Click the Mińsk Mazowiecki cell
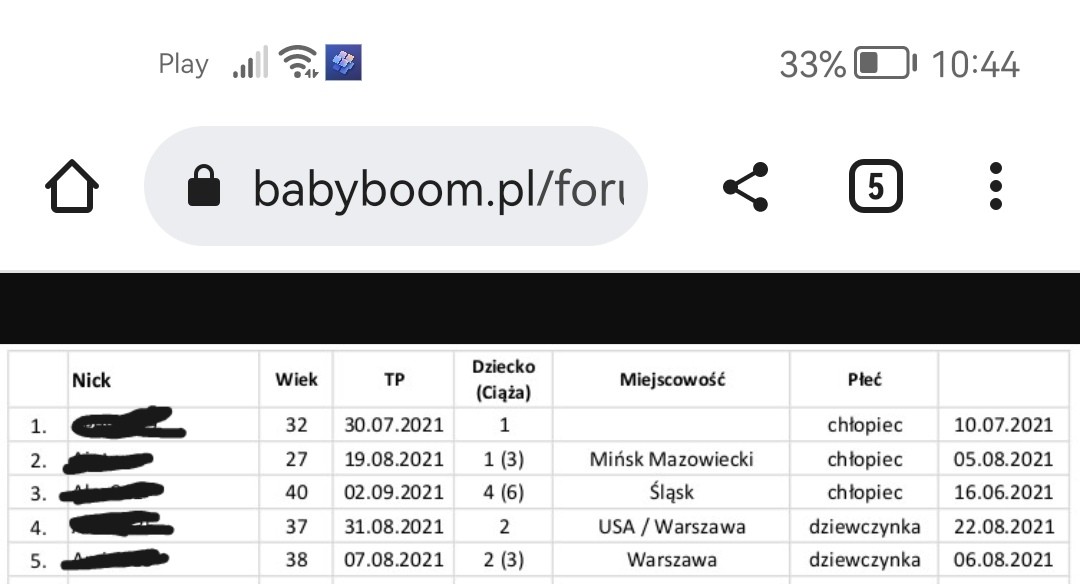 [x=671, y=459]
